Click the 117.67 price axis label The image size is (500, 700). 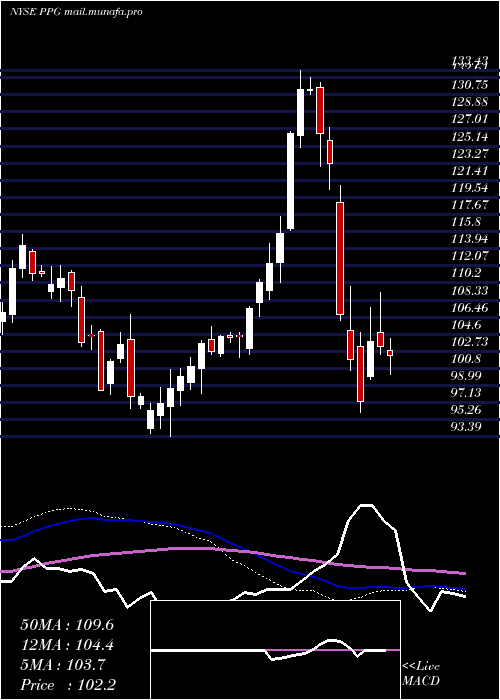[x=469, y=205]
